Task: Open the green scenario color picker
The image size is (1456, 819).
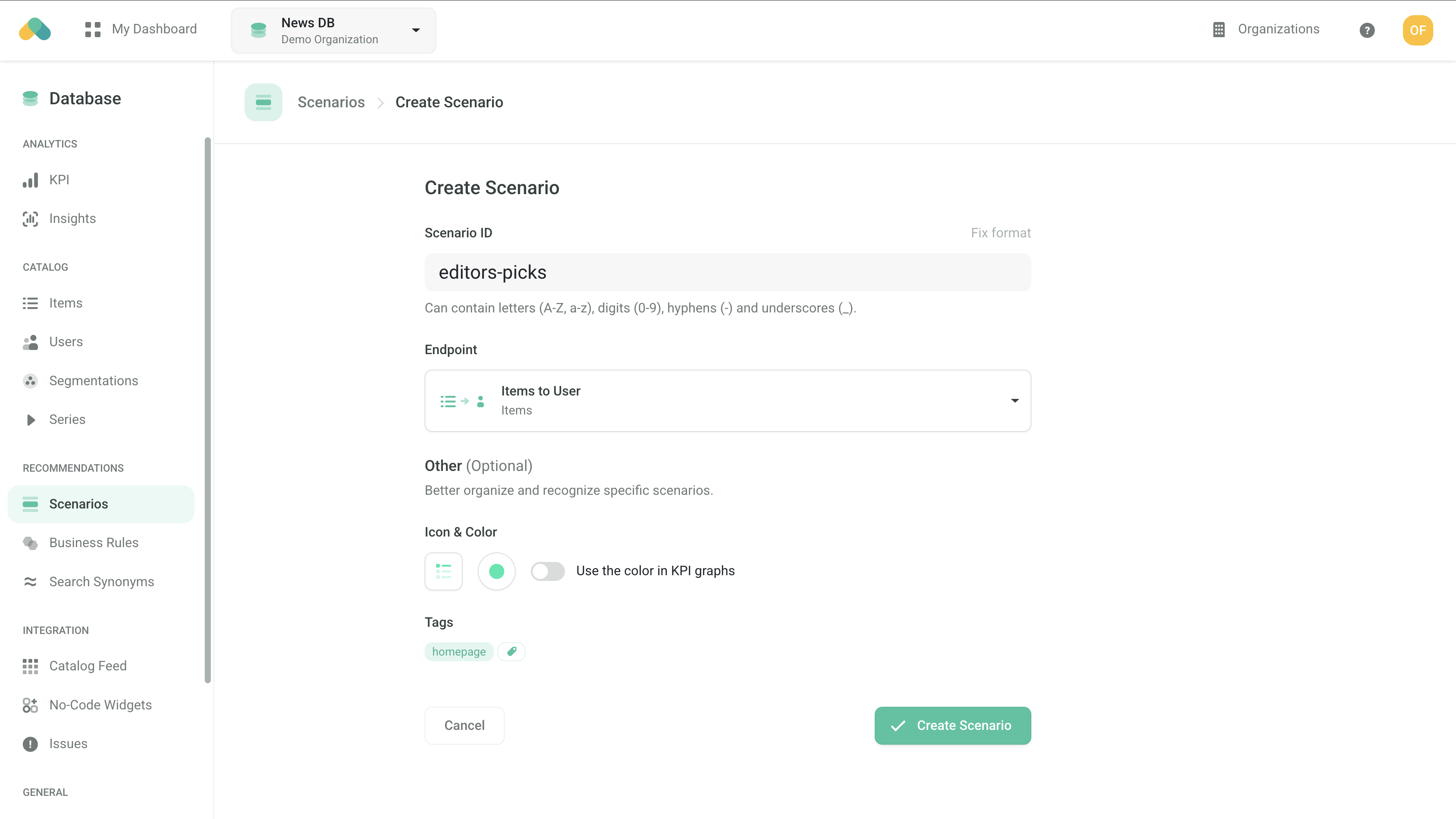Action: [x=497, y=571]
